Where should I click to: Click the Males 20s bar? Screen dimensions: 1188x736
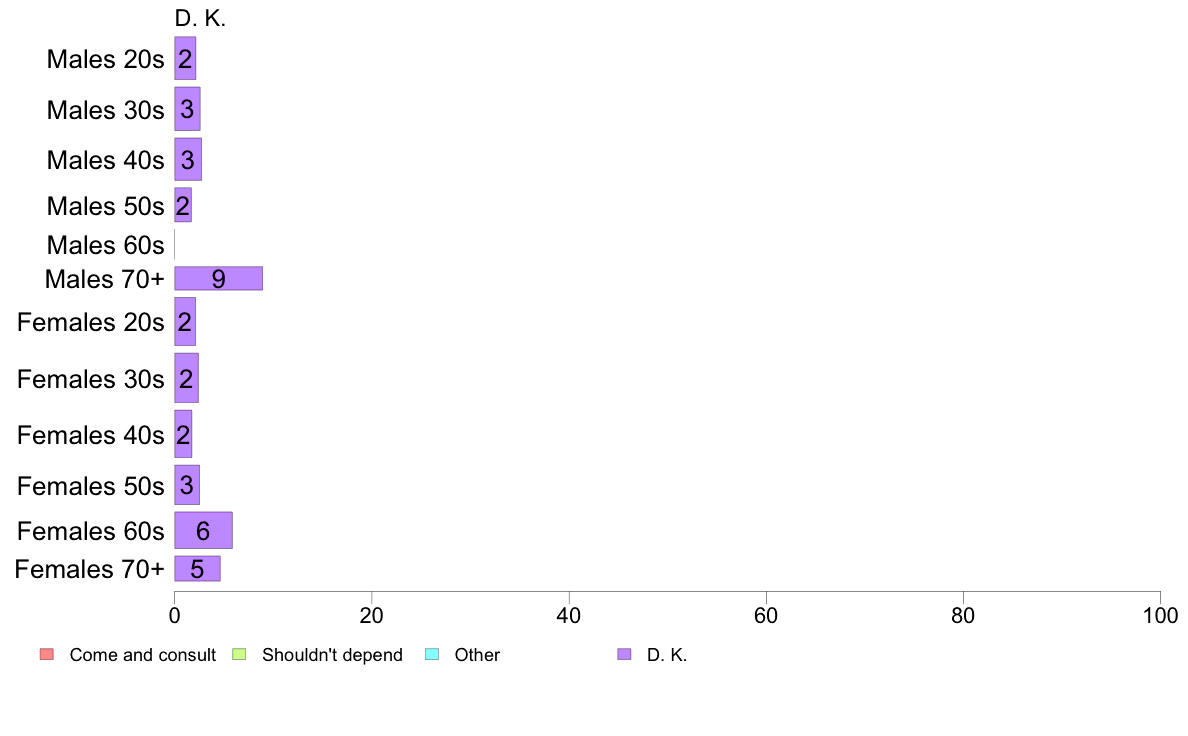point(185,58)
